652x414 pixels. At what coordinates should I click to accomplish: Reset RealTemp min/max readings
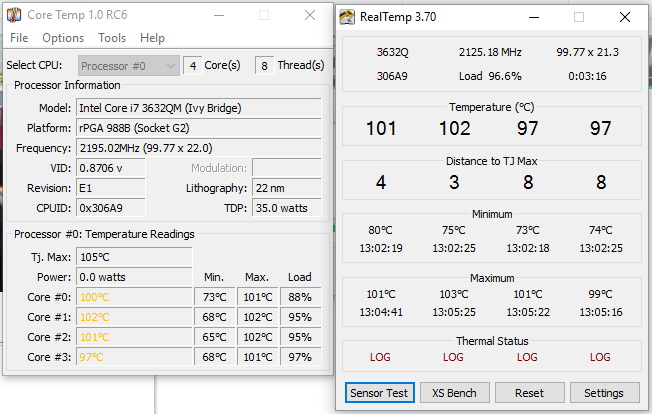pos(529,393)
